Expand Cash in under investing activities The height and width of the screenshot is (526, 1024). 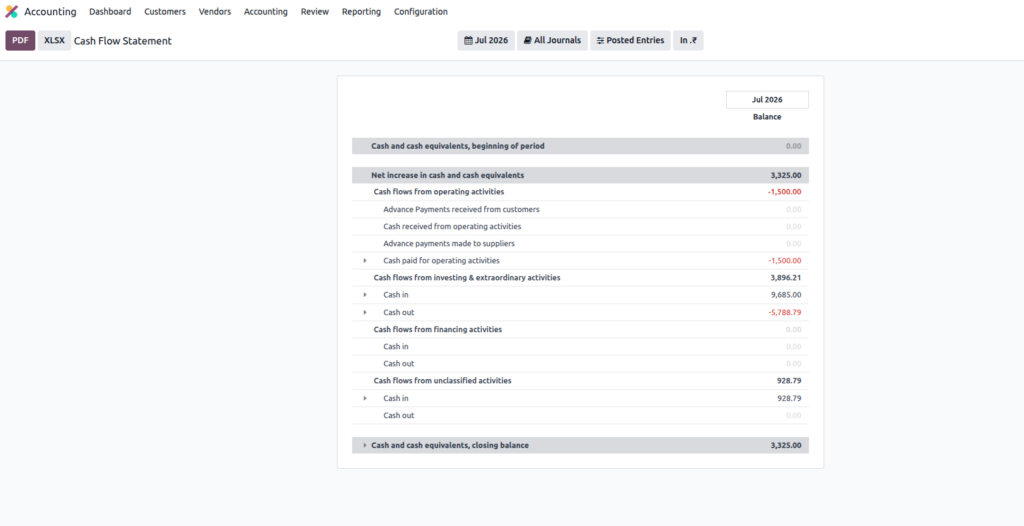[365, 295]
